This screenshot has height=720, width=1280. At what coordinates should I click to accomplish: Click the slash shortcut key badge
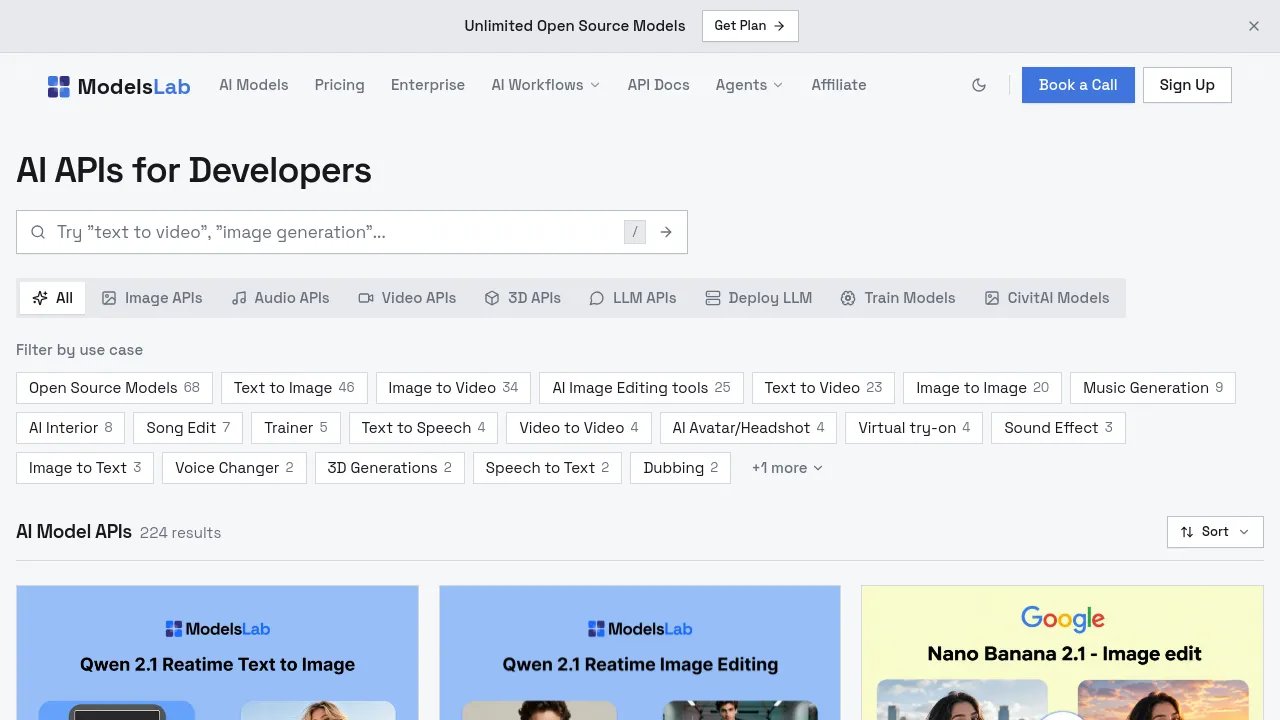pos(635,232)
